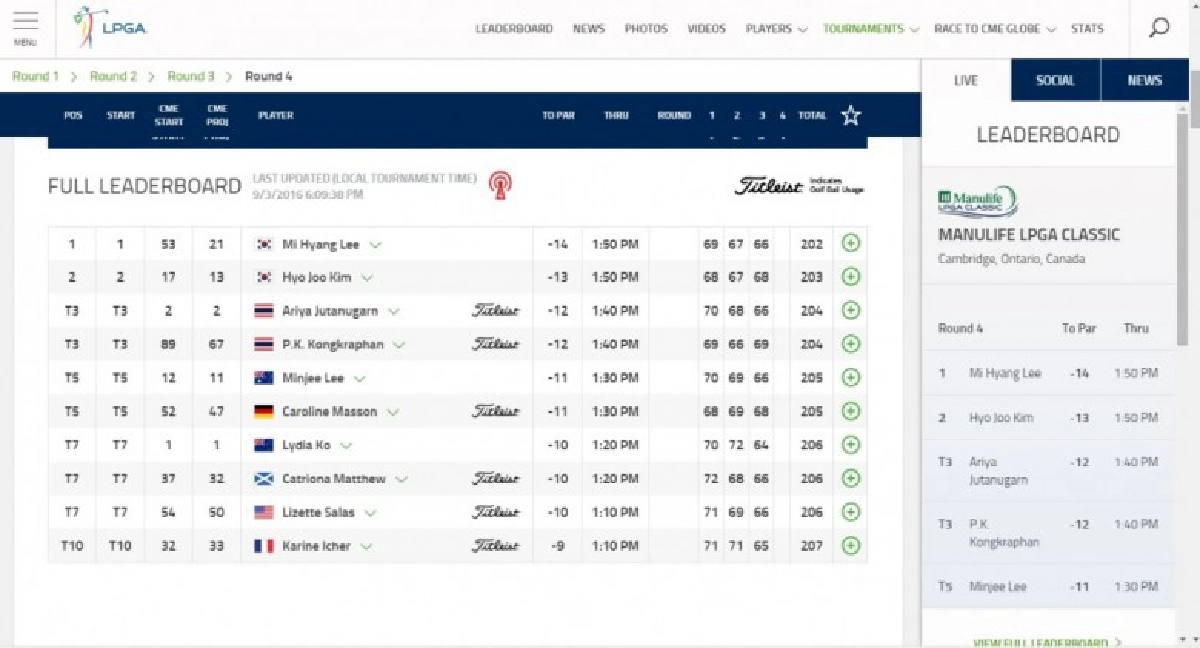
Task: Click the Manulife LPGA Classic logo
Action: click(x=978, y=202)
